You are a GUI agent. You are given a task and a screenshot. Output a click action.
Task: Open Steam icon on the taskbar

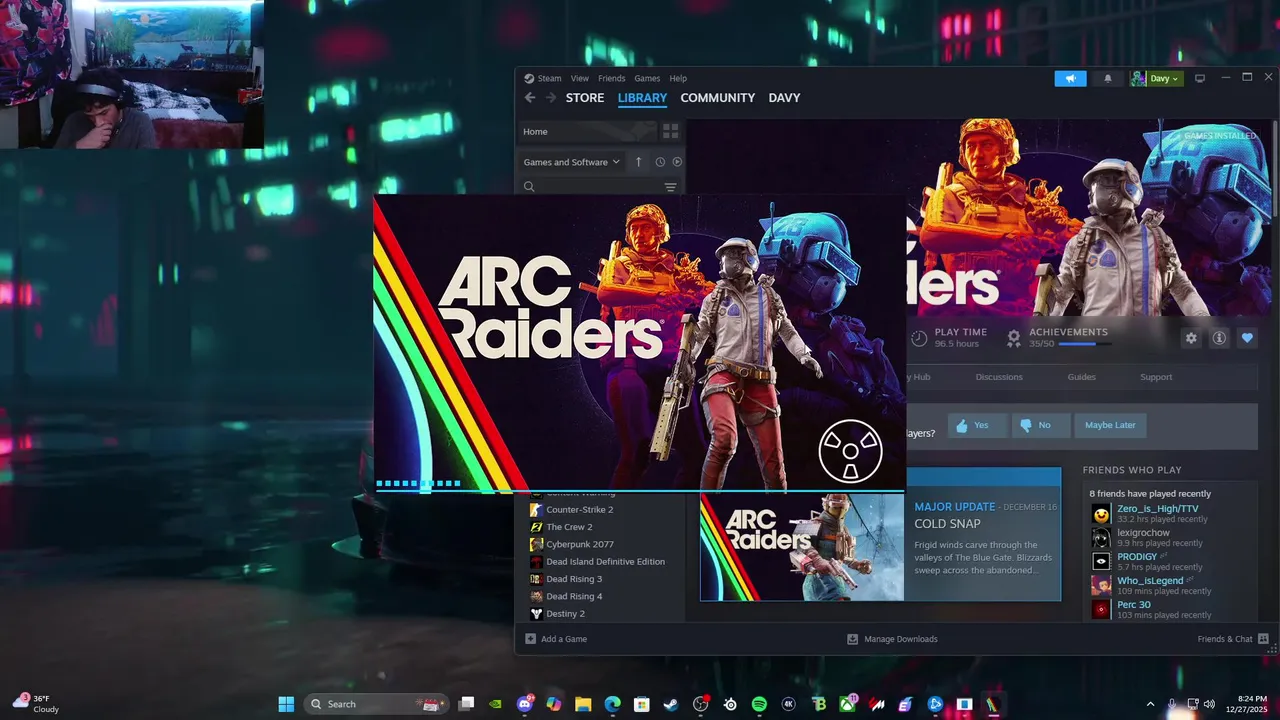click(x=671, y=704)
